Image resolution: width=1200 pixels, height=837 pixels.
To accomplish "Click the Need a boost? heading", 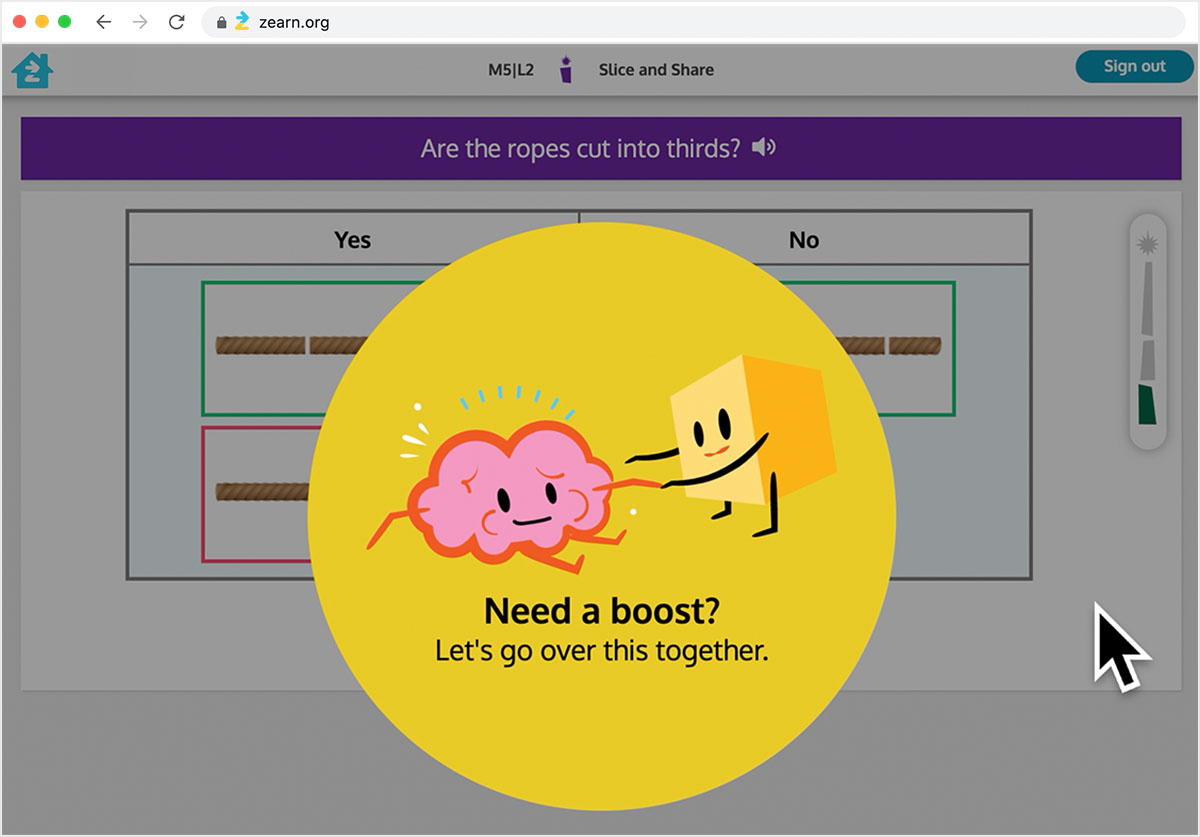I will pyautogui.click(x=602, y=610).
